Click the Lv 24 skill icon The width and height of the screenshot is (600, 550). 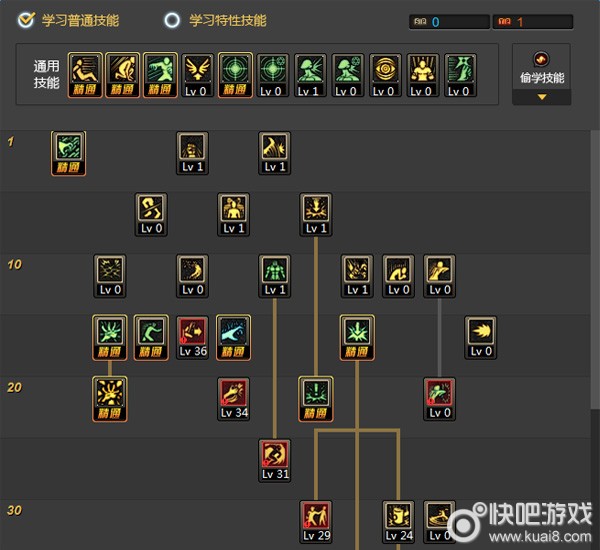[x=398, y=522]
